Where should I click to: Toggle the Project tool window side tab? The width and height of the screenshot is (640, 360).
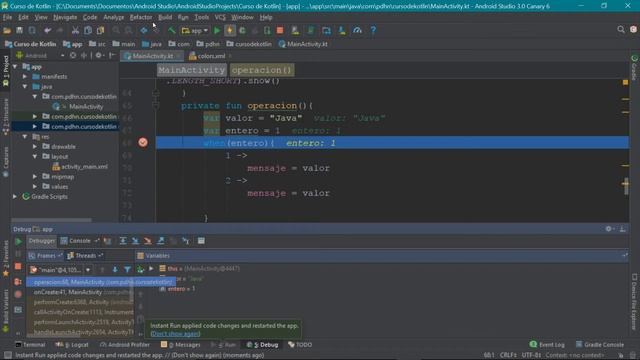click(6, 71)
